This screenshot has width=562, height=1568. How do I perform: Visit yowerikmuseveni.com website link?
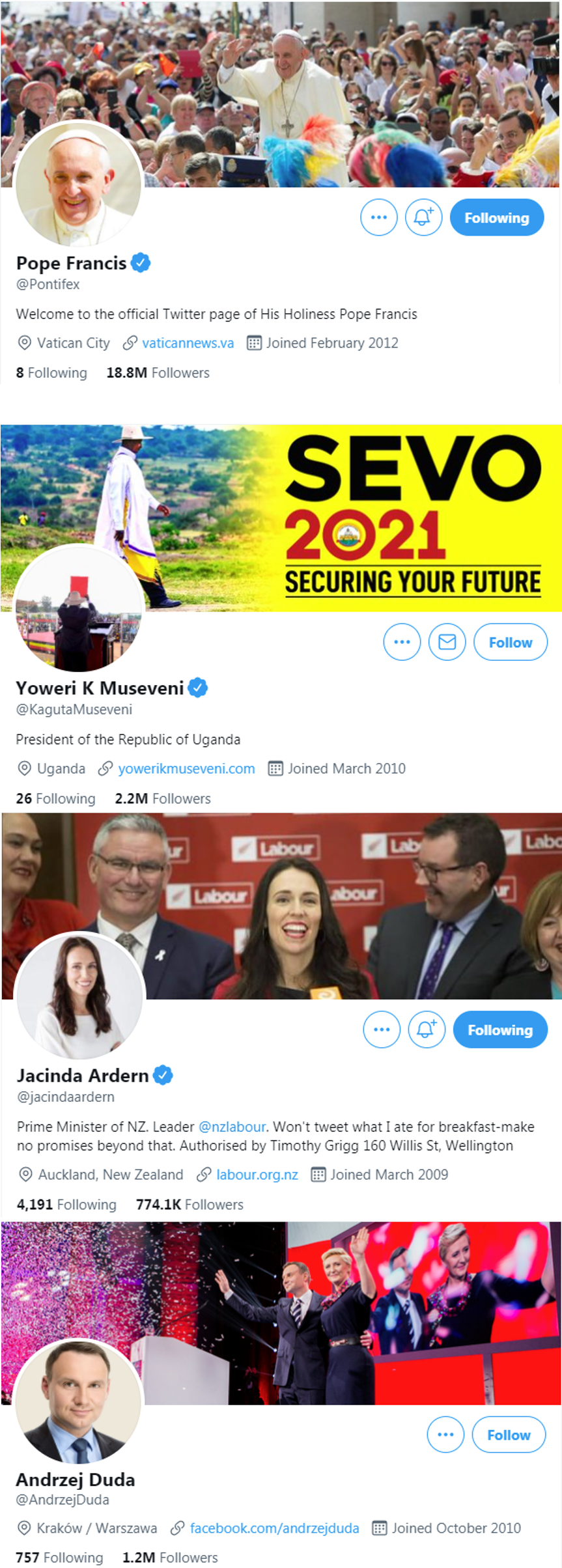pyautogui.click(x=186, y=768)
